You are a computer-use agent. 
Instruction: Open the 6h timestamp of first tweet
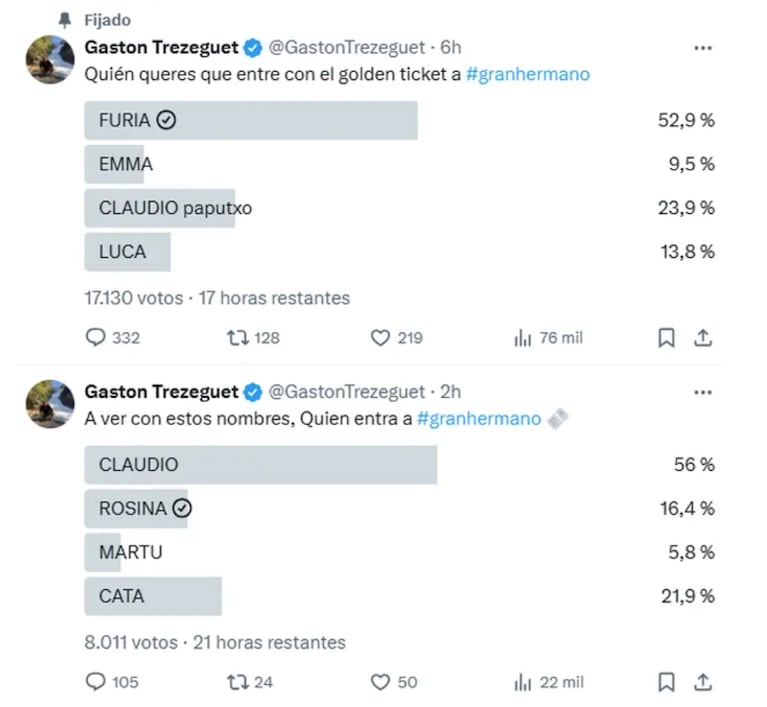tap(451, 47)
